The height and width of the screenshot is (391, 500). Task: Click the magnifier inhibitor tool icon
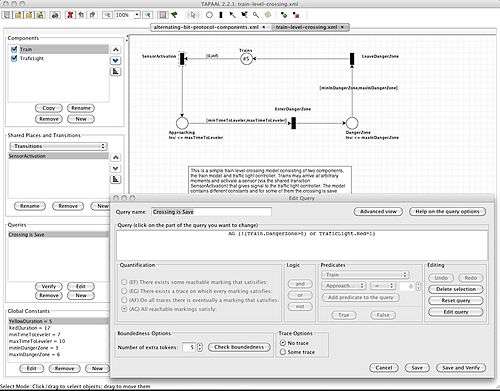(256, 15)
